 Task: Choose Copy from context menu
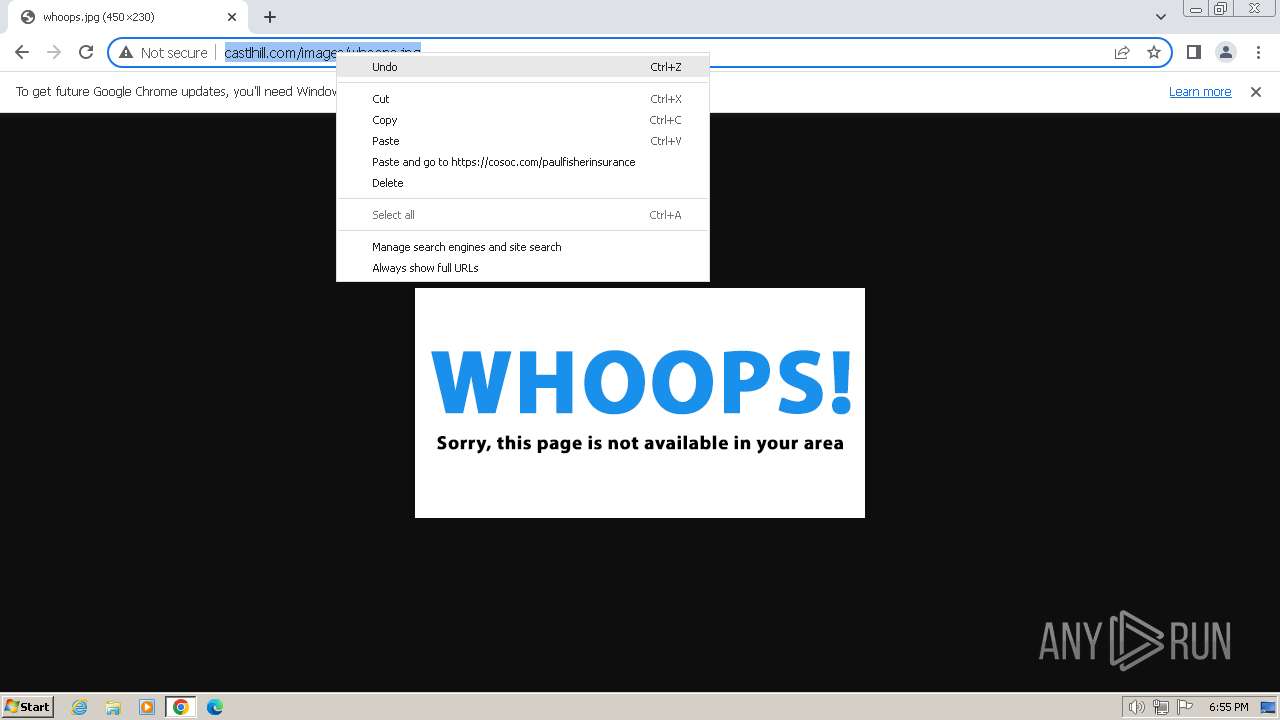pos(523,120)
